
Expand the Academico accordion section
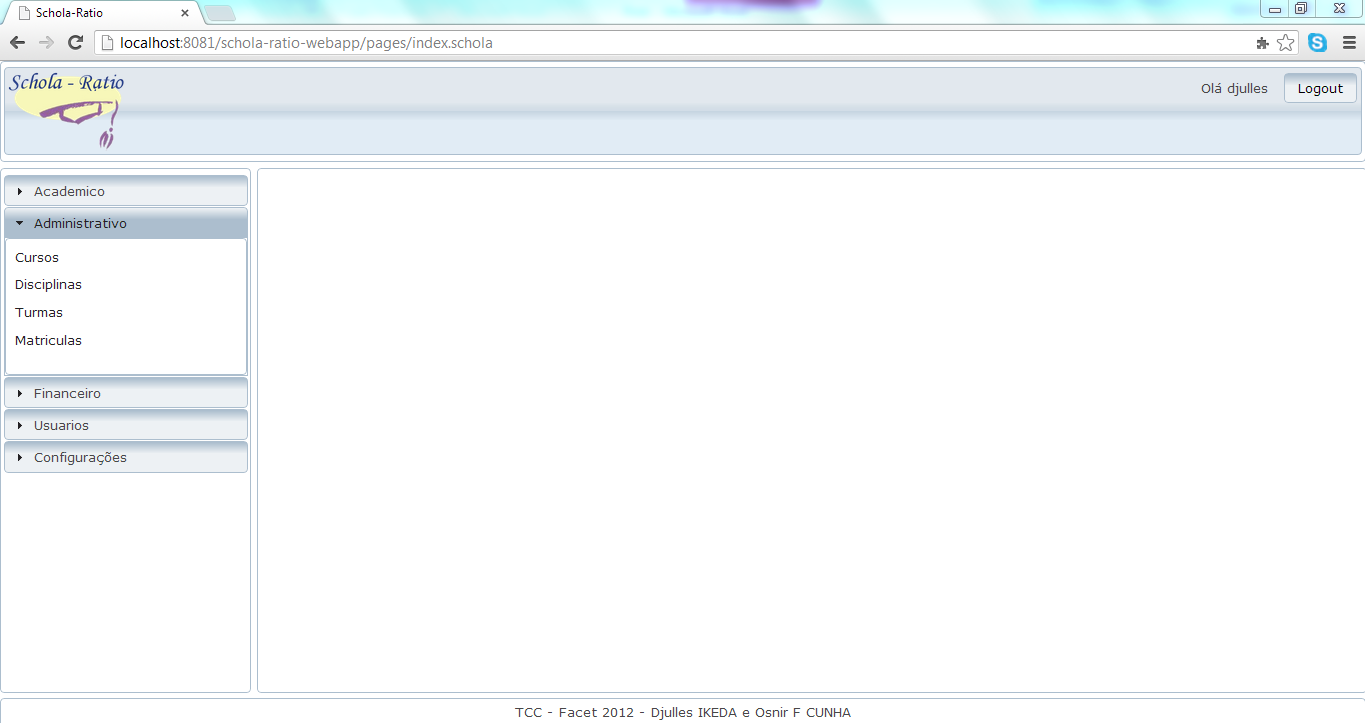click(126, 191)
